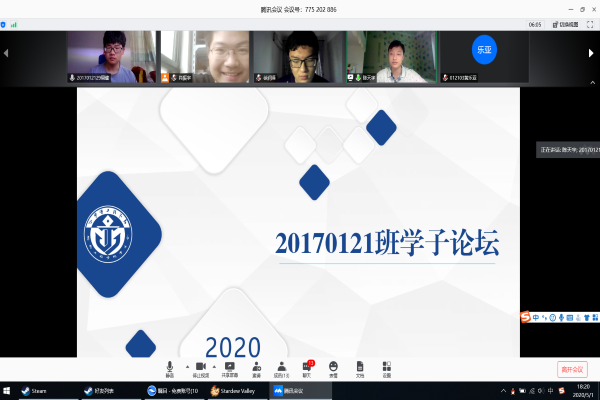This screenshot has width=600, height=400.
Task: Click the invite participants icon
Action: pyautogui.click(x=257, y=368)
